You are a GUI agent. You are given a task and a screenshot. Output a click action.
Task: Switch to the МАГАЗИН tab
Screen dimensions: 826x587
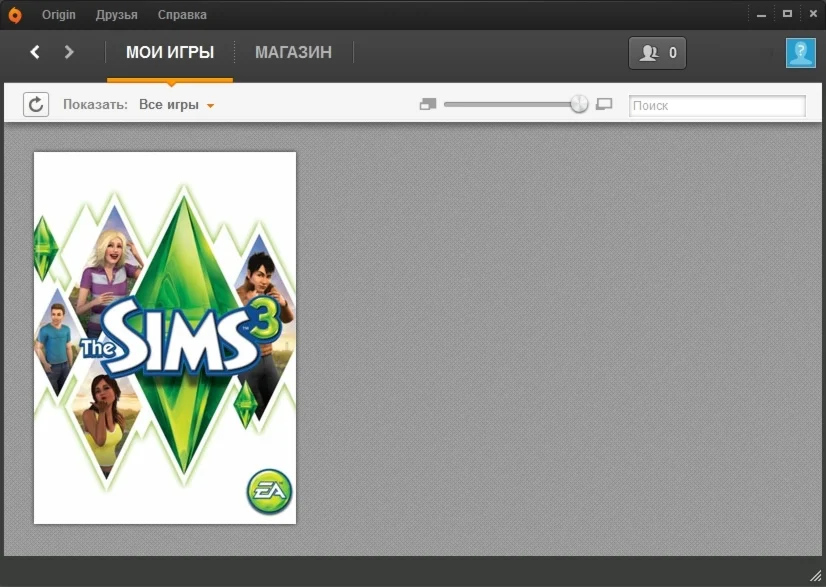(293, 52)
